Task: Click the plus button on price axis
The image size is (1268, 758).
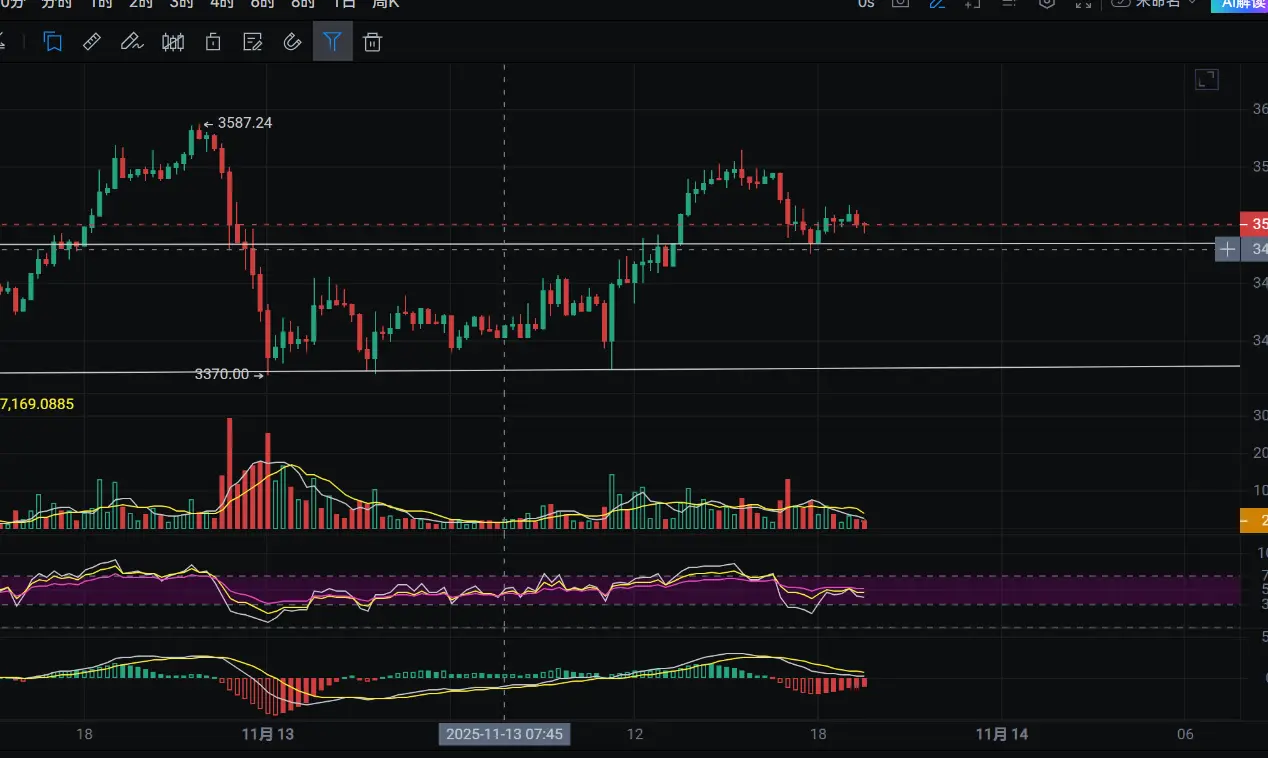Action: click(x=1228, y=249)
